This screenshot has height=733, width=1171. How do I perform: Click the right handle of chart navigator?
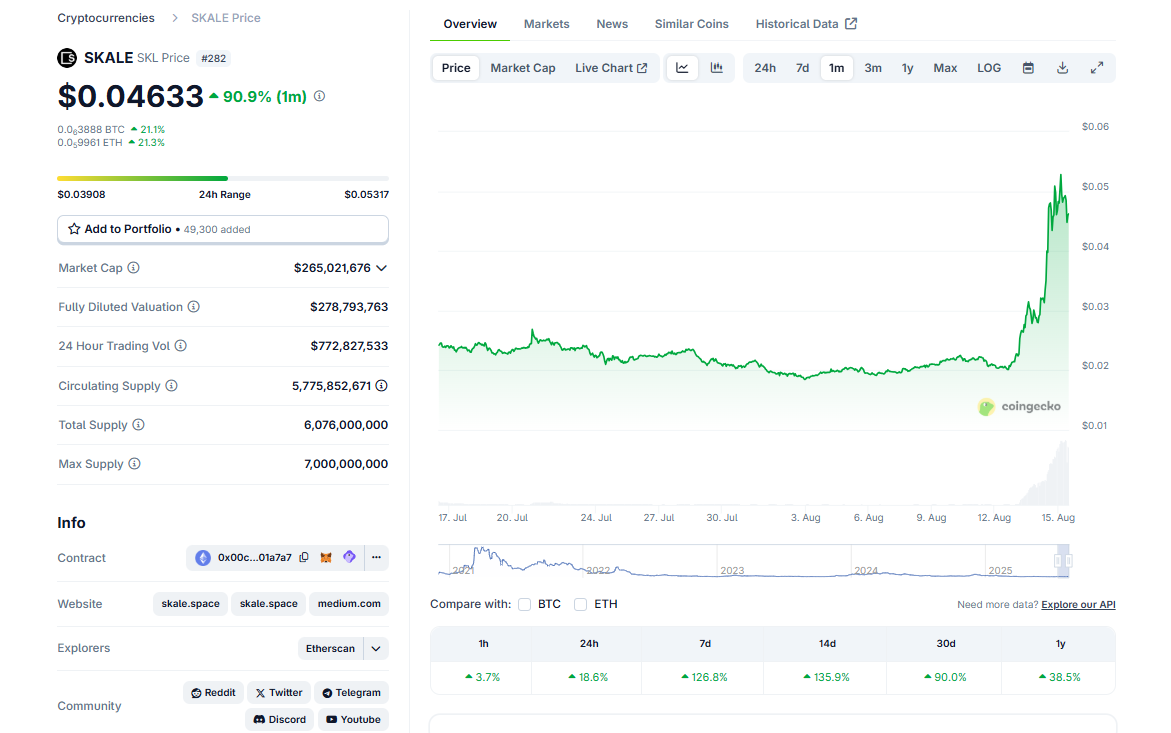click(1069, 561)
